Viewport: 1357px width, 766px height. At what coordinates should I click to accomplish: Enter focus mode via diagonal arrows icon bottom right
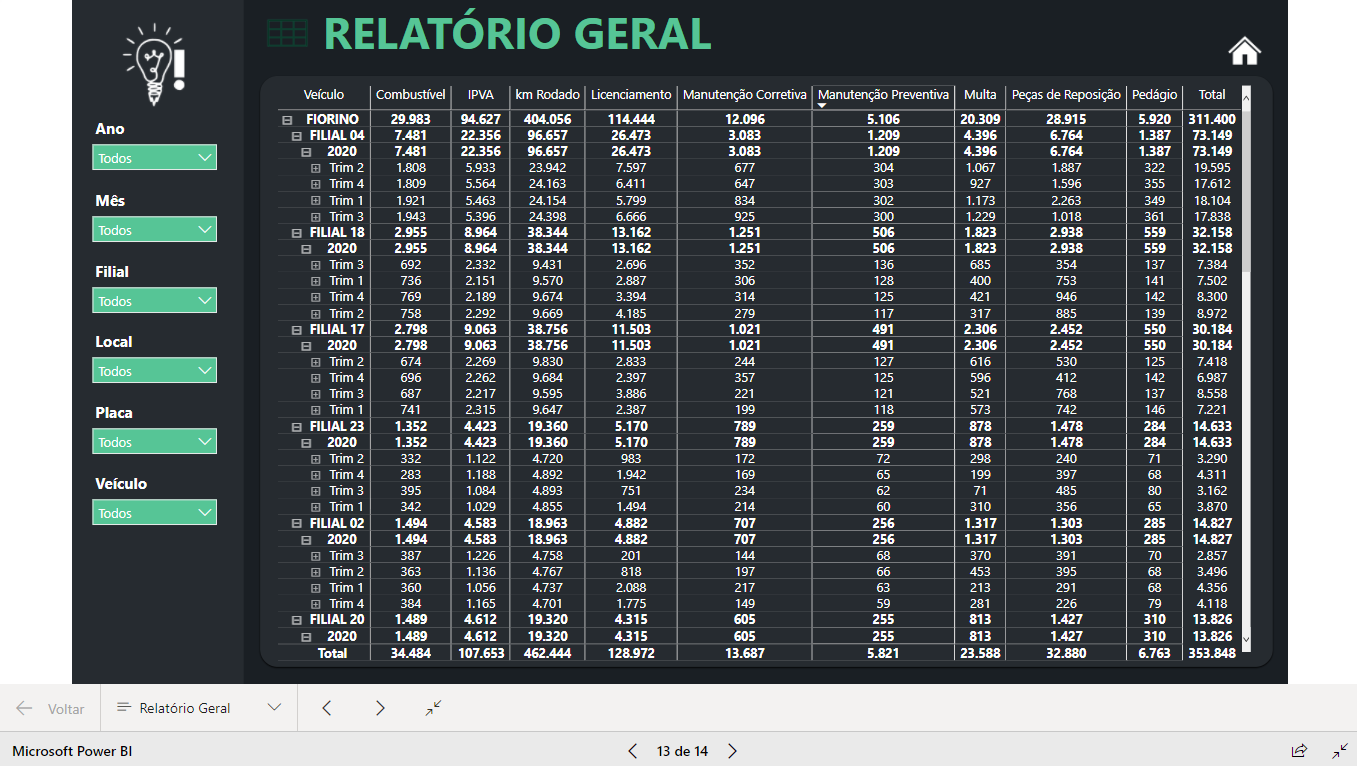click(1340, 751)
